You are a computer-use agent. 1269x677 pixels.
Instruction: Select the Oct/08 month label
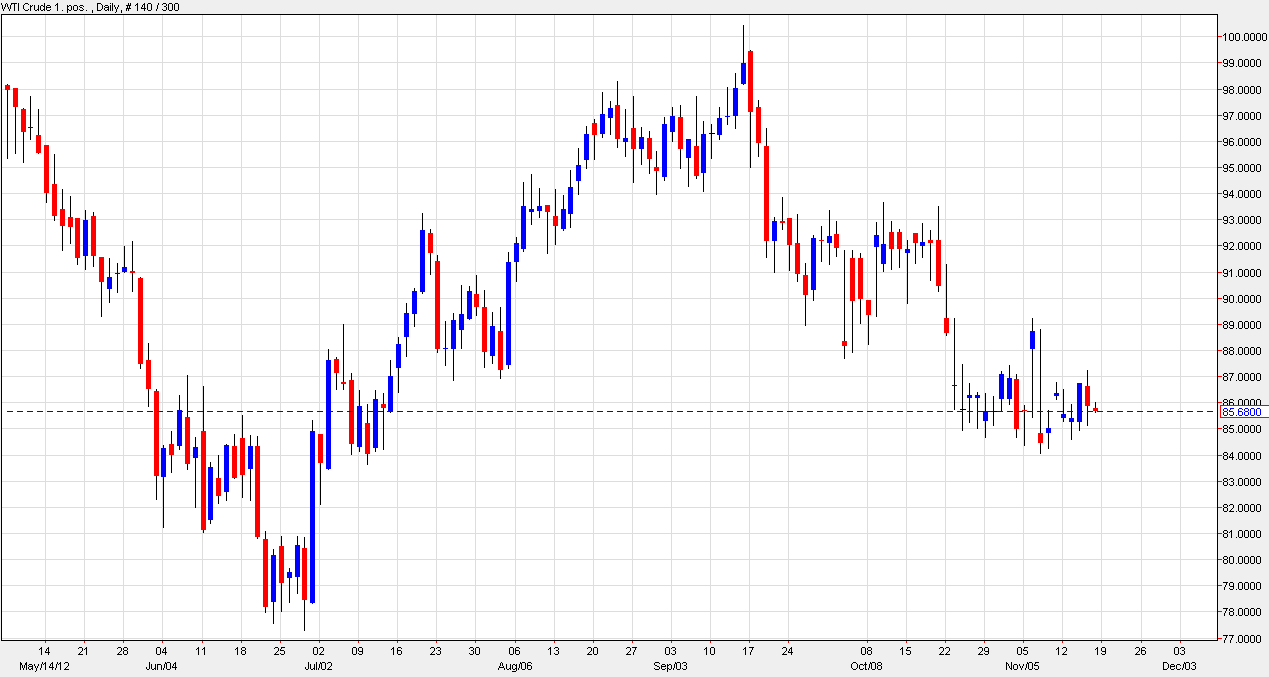pyautogui.click(x=866, y=666)
